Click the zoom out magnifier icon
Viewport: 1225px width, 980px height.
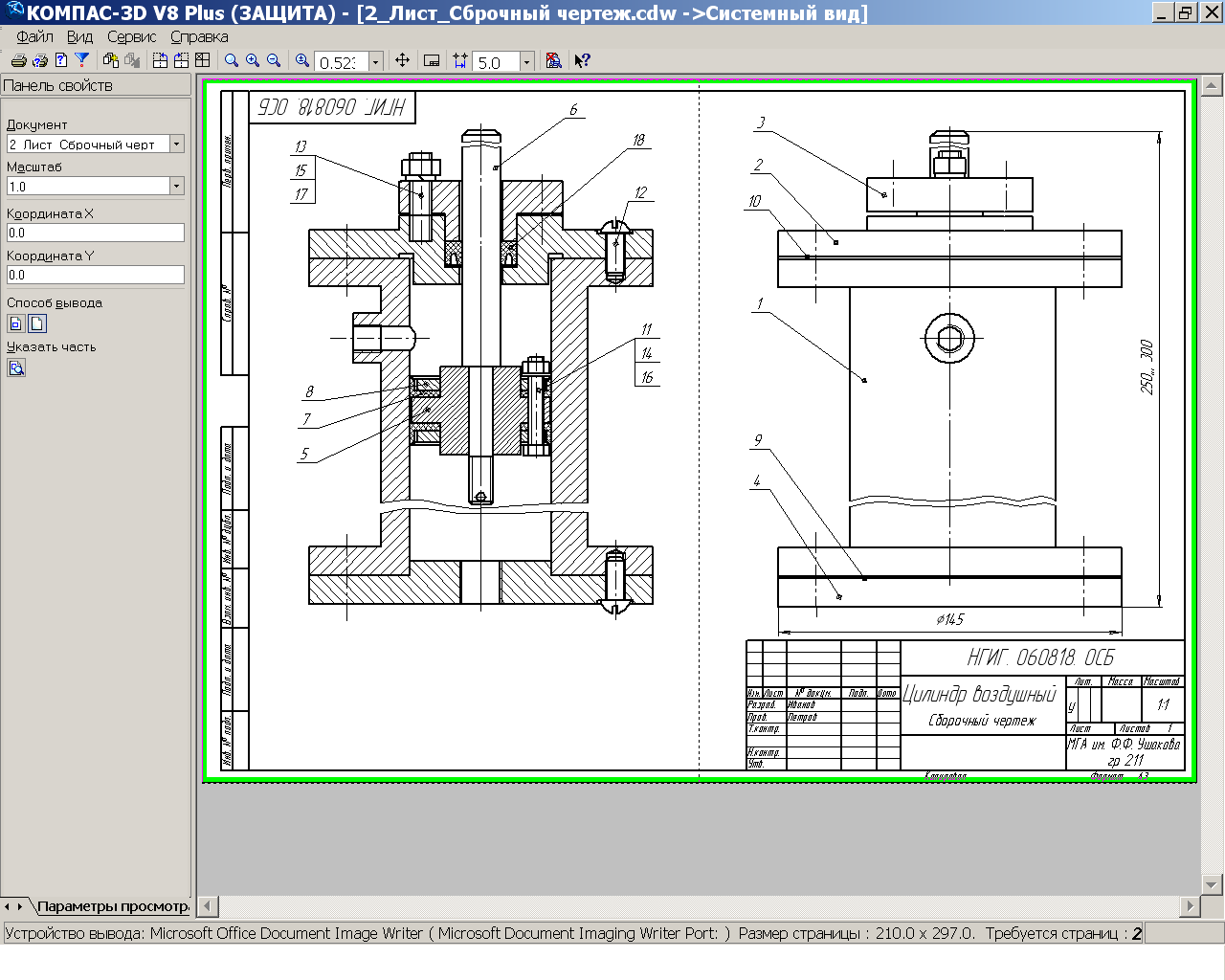click(x=274, y=60)
